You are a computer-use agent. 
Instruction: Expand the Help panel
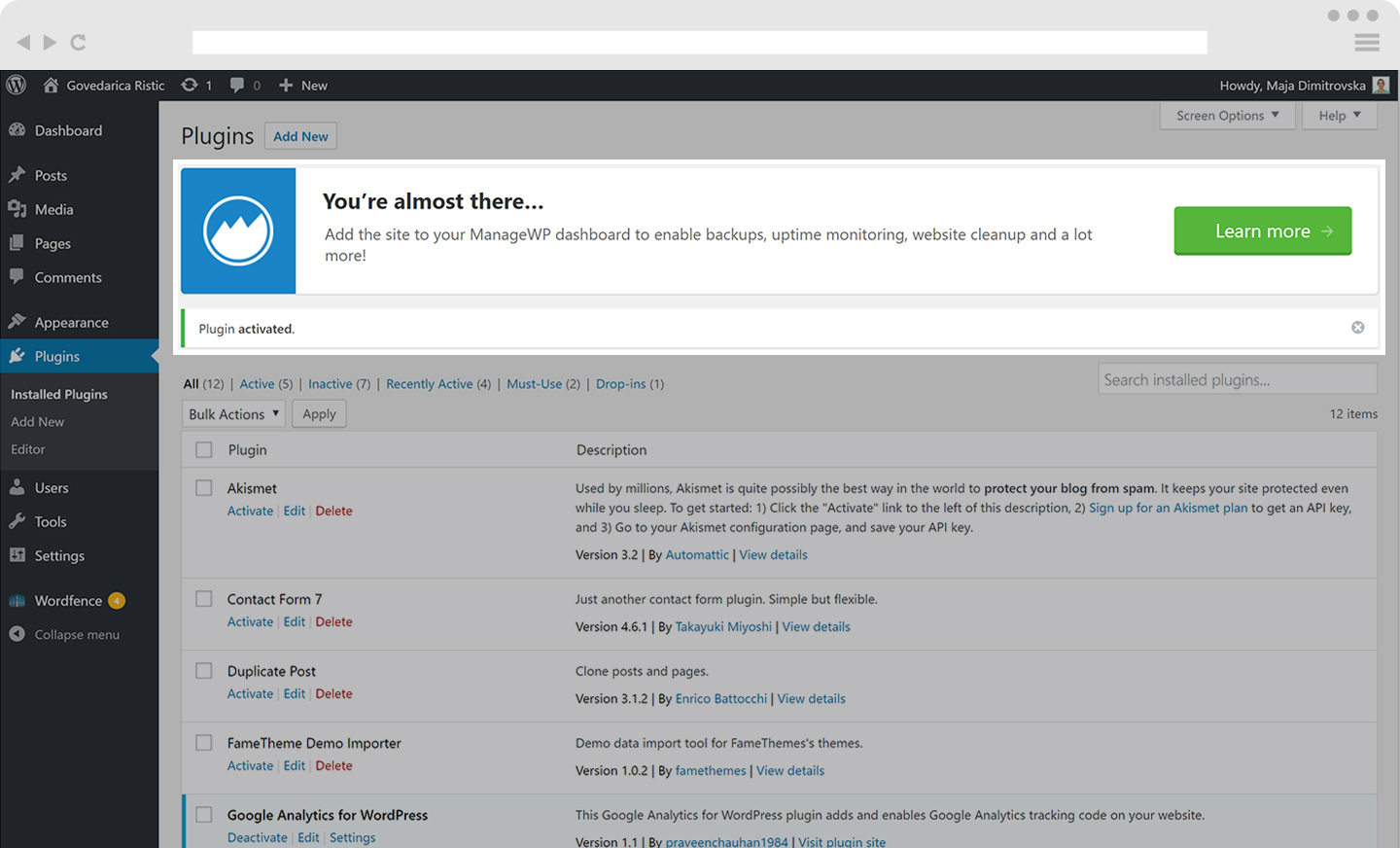coord(1340,115)
